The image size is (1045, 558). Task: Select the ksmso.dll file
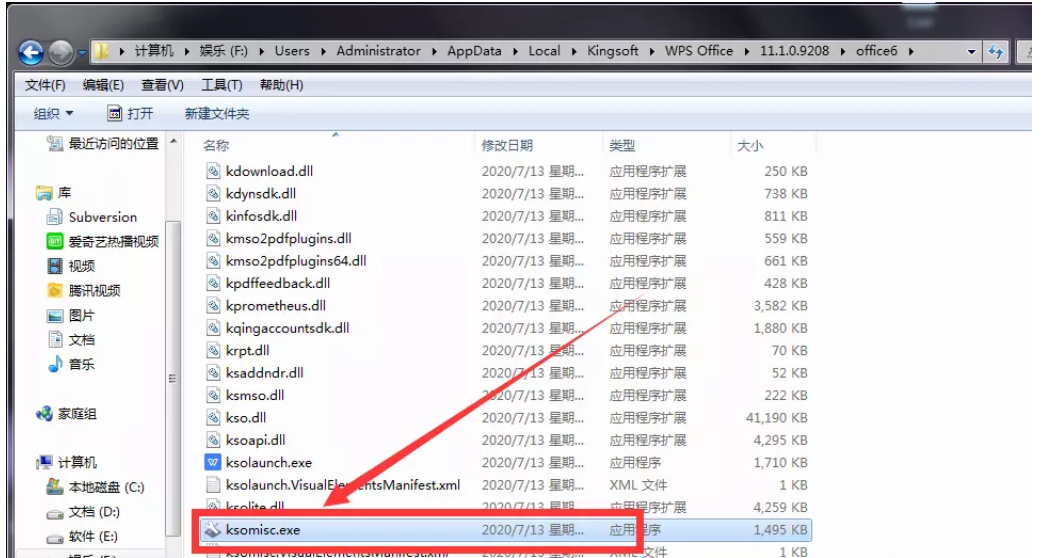[x=255, y=396]
